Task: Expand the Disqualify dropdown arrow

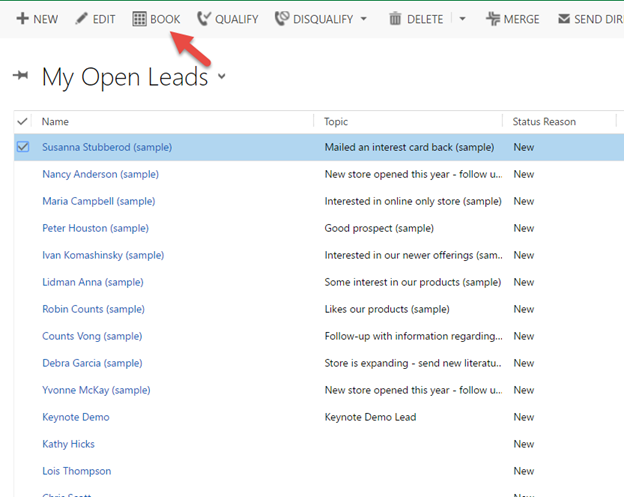Action: click(364, 19)
